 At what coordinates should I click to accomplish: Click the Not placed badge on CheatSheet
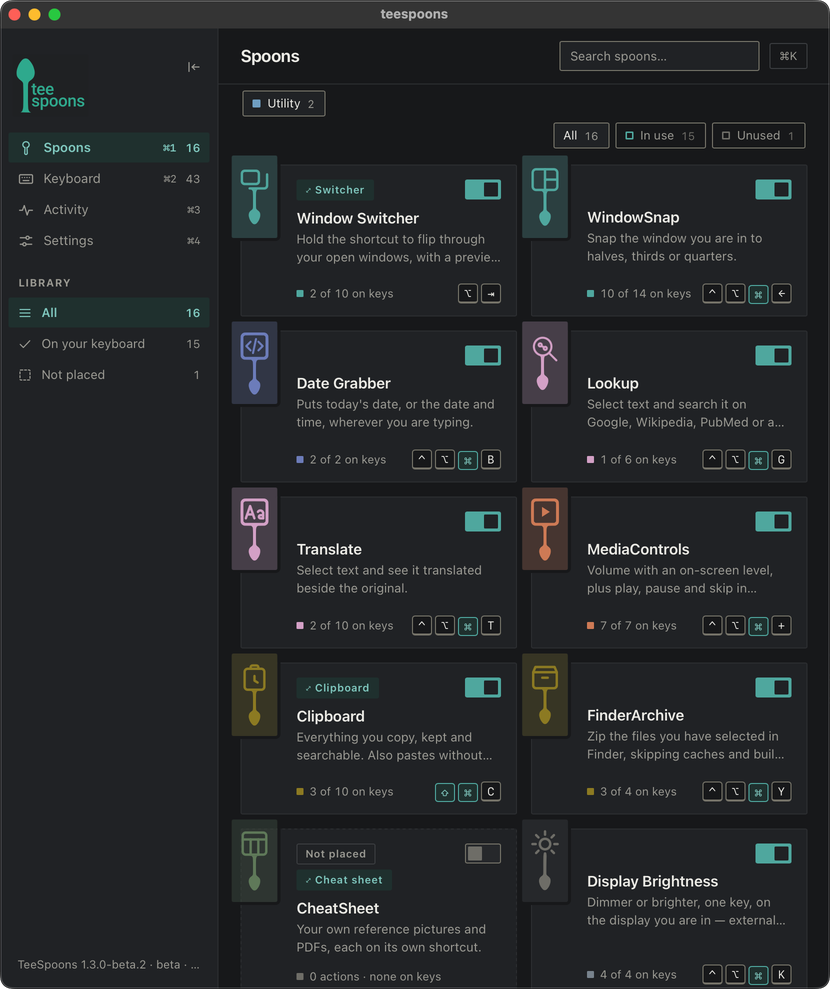336,854
